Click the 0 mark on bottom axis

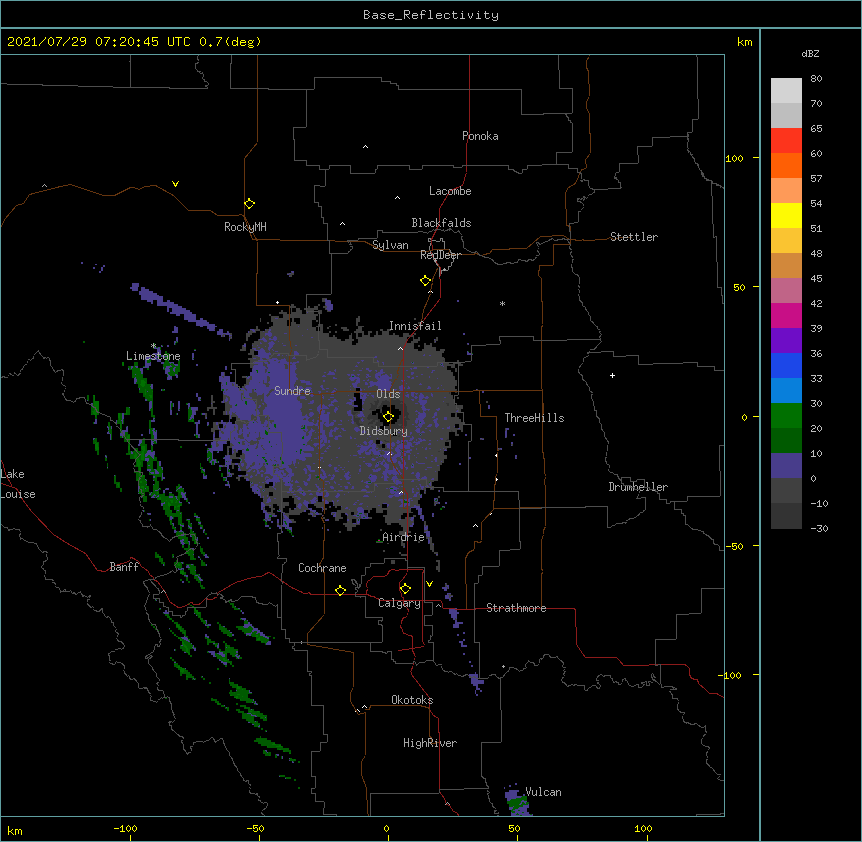[386, 828]
